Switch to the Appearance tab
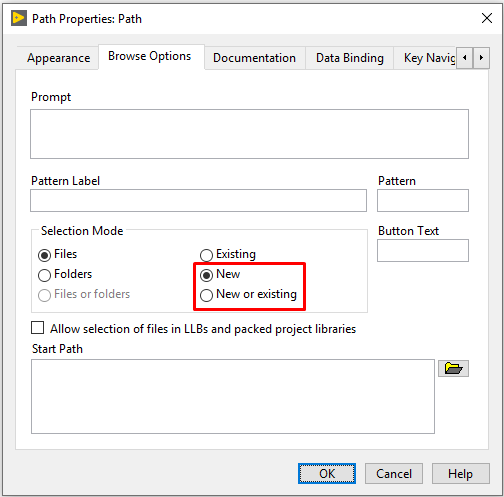 59,58
